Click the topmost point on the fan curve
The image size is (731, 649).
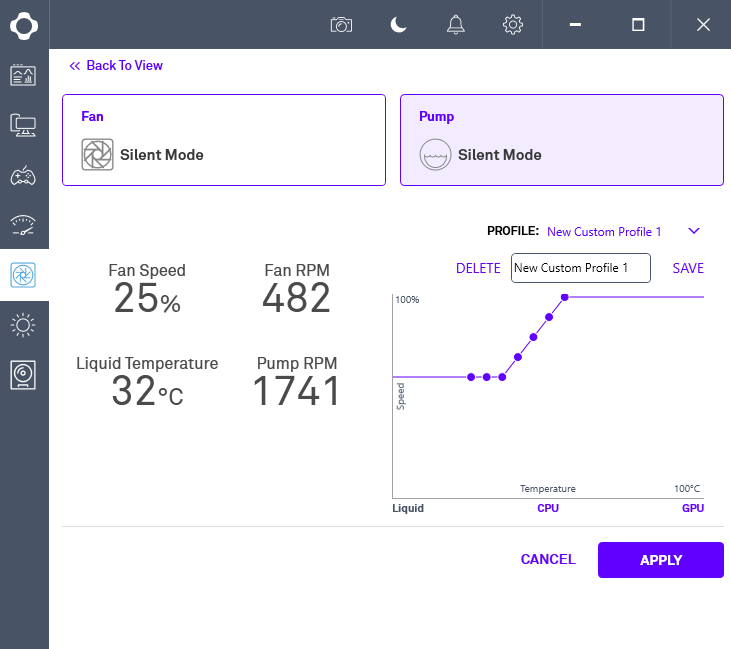pos(565,297)
